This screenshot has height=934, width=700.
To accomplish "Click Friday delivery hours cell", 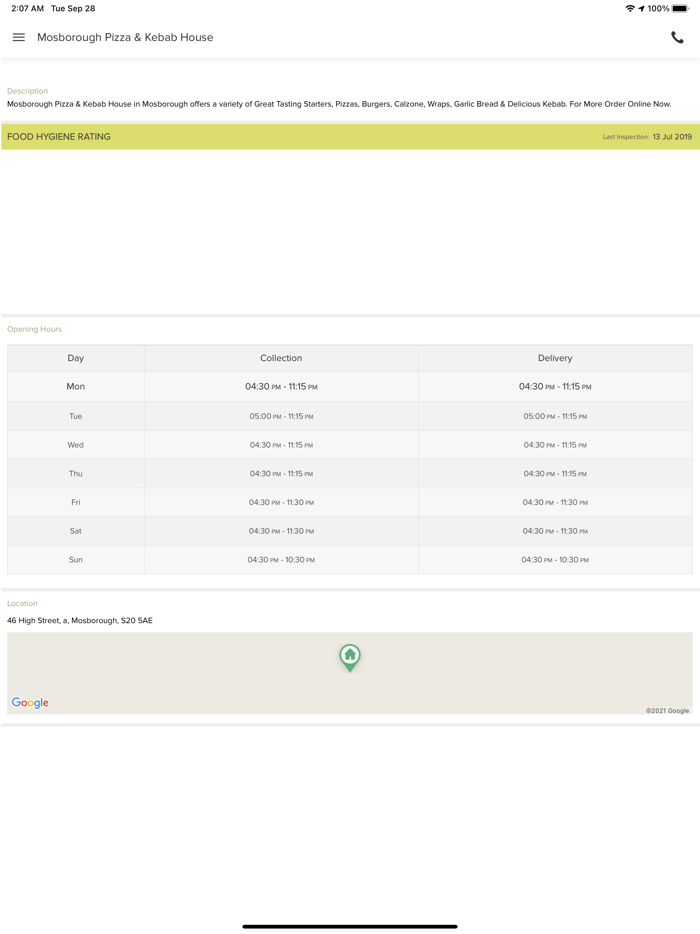I will (555, 502).
